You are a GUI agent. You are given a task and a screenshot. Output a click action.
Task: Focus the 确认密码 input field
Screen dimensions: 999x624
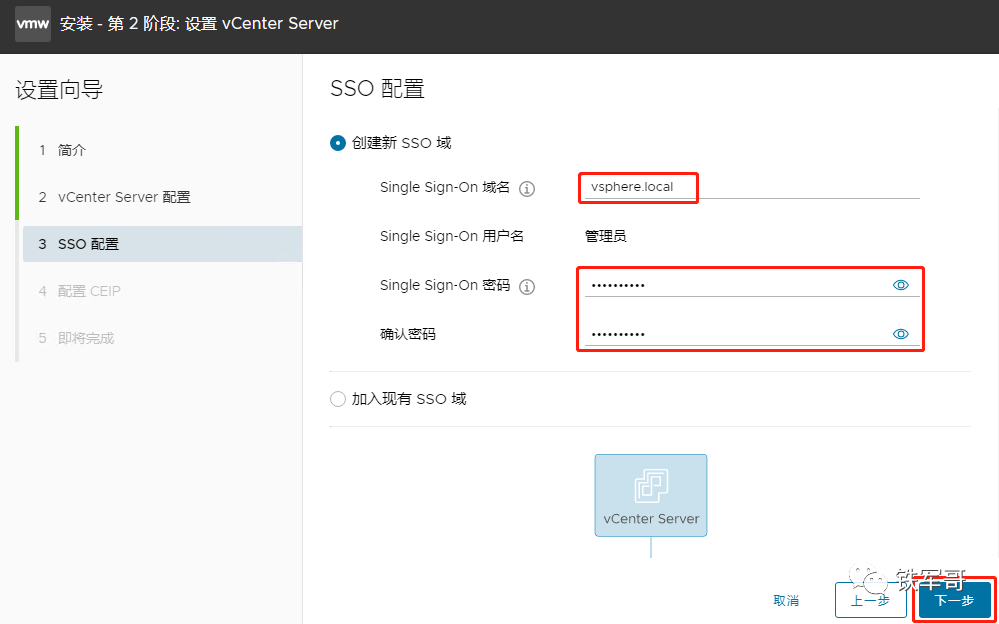(752, 334)
